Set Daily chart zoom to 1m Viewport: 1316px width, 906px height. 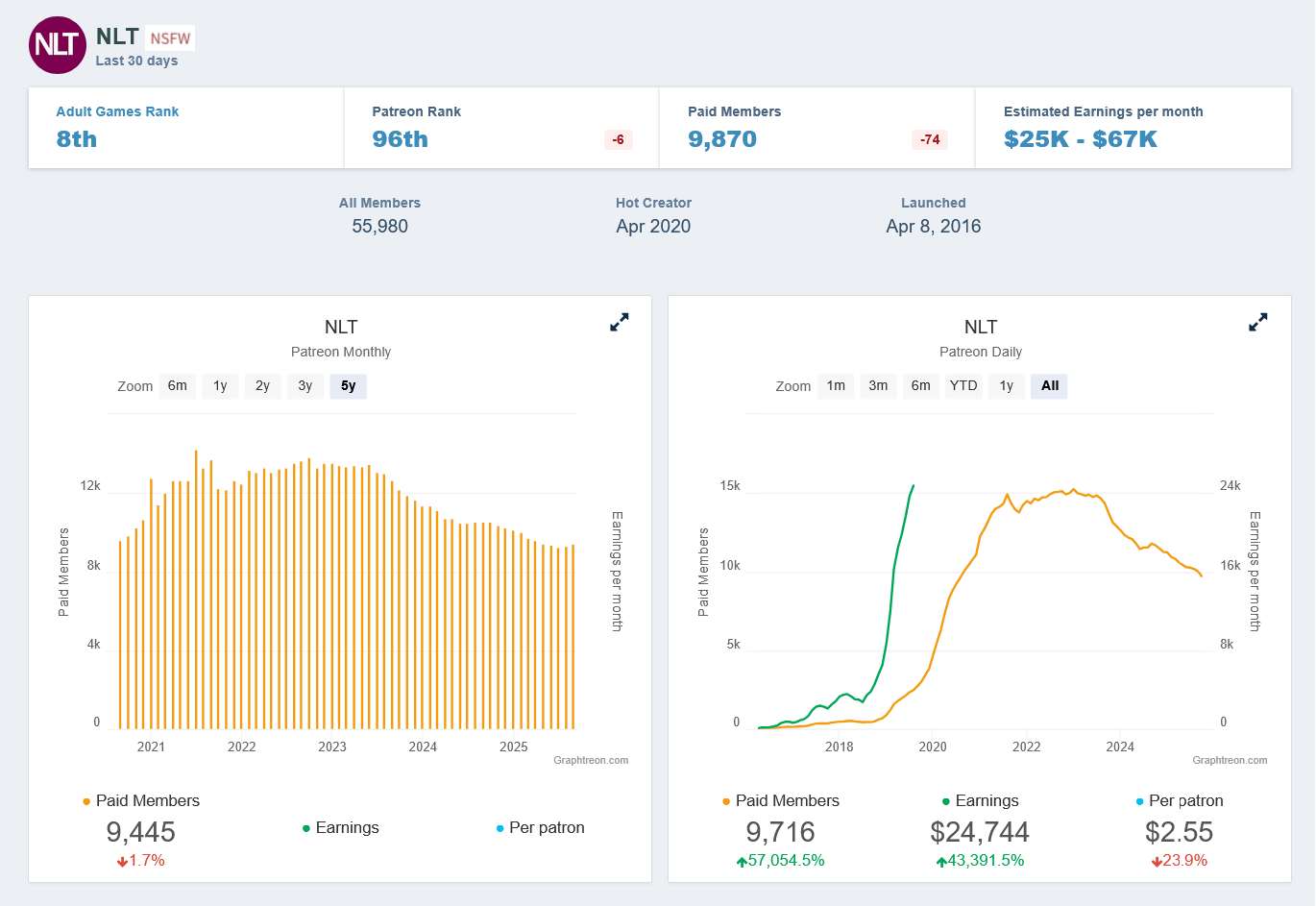pyautogui.click(x=836, y=386)
